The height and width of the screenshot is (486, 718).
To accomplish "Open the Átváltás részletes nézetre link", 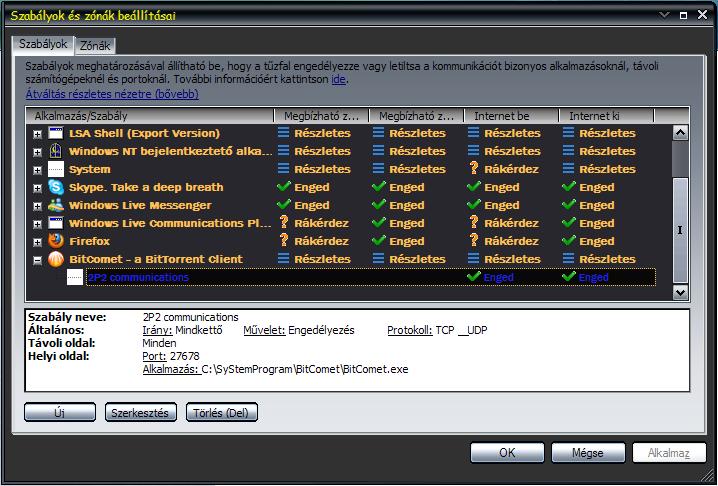I will pos(112,94).
